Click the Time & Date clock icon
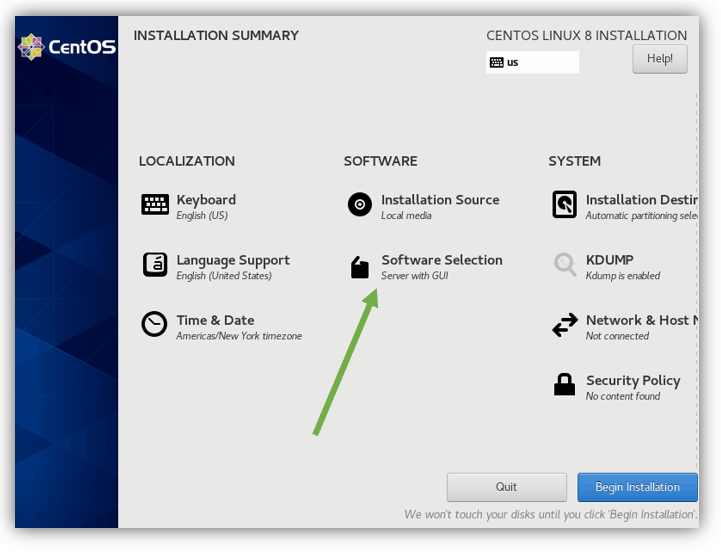 (x=154, y=325)
